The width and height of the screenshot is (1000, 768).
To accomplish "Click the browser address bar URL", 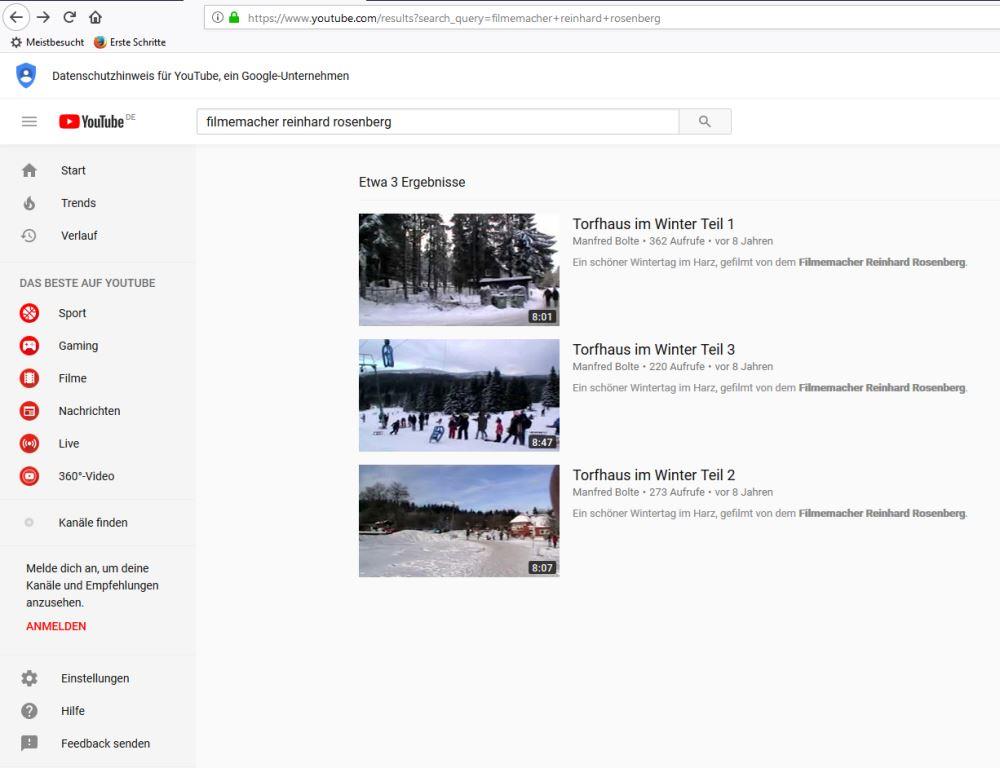I will click(454, 18).
